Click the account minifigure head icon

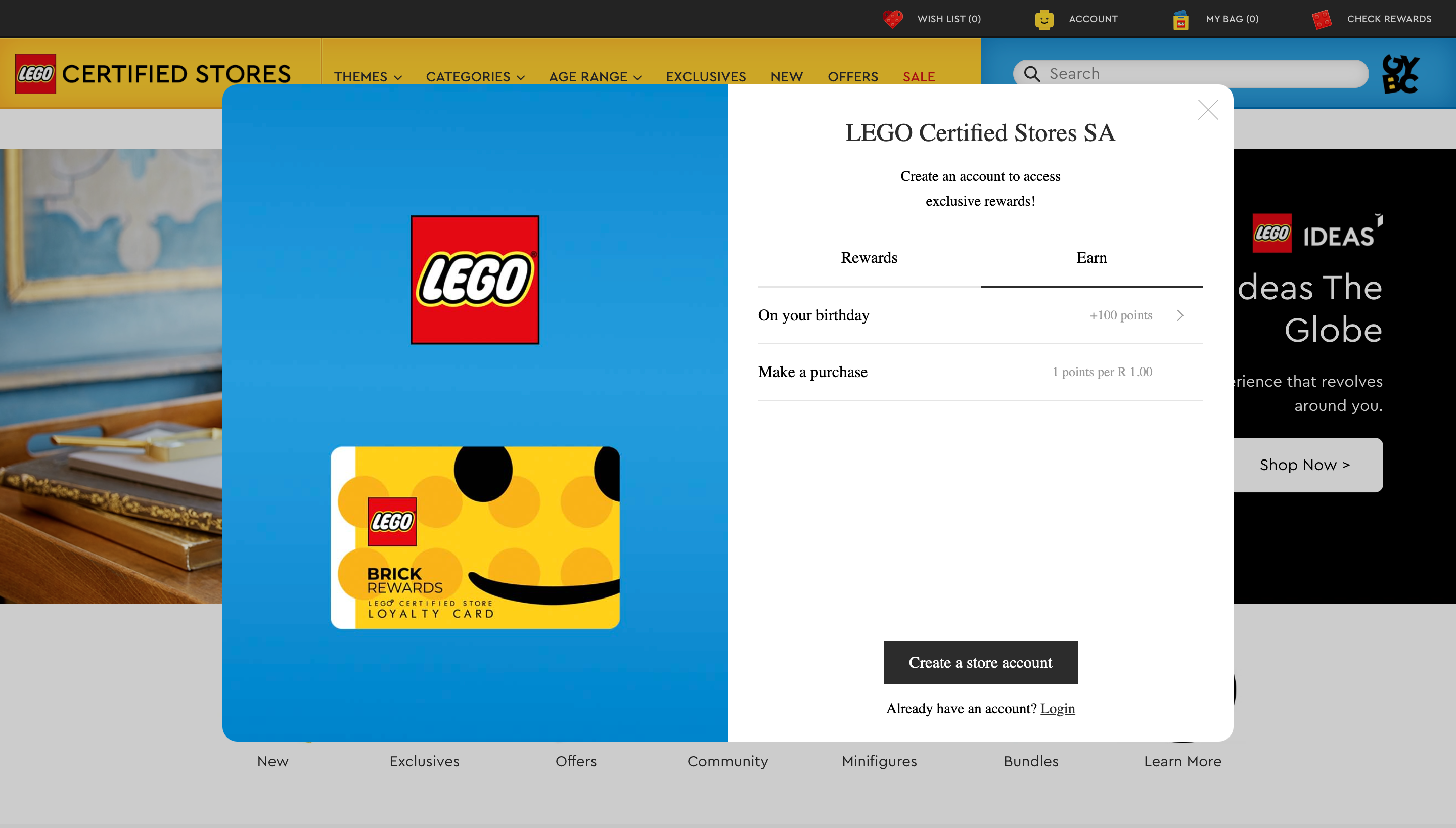(1044, 19)
